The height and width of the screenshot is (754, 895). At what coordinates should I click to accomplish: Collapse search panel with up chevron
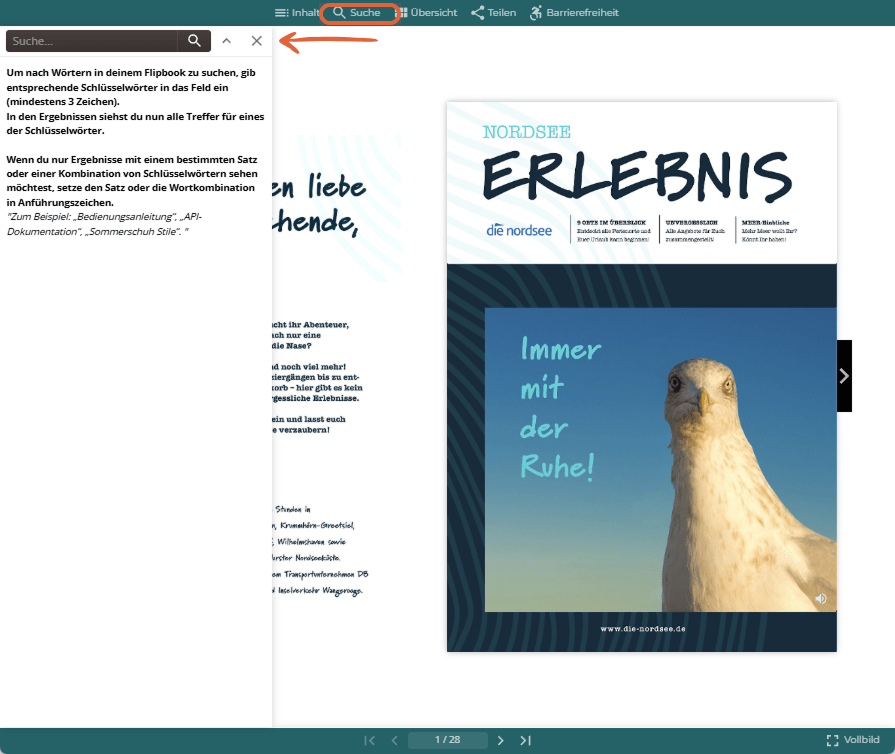pos(227,41)
